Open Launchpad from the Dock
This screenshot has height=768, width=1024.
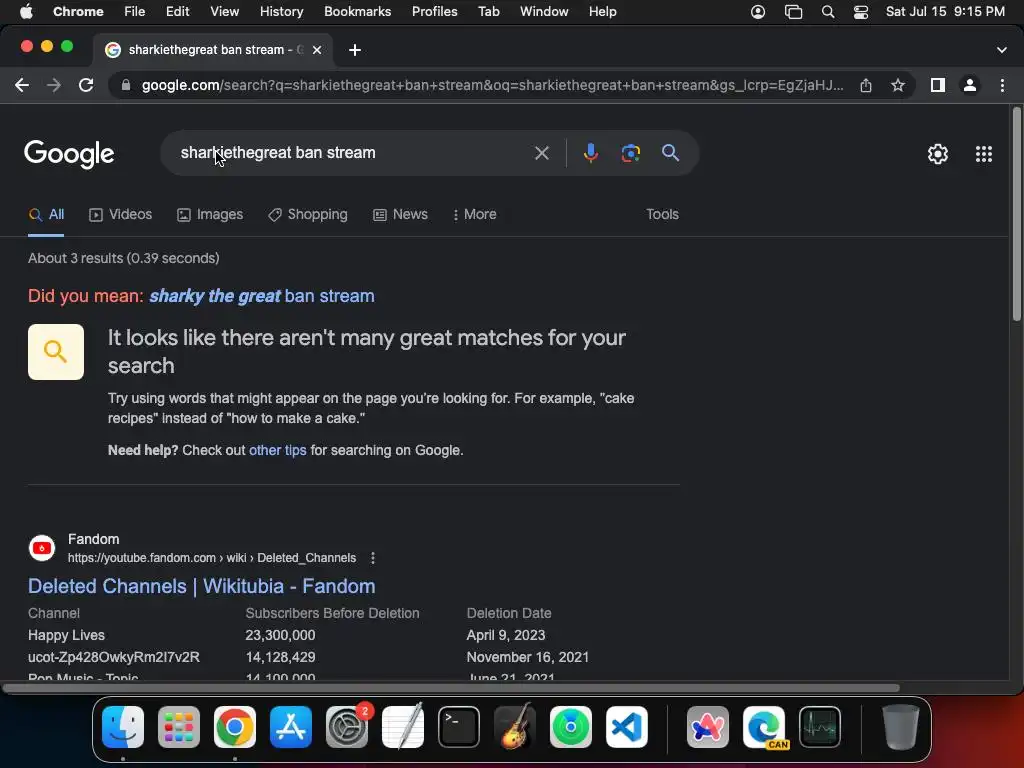tap(179, 727)
